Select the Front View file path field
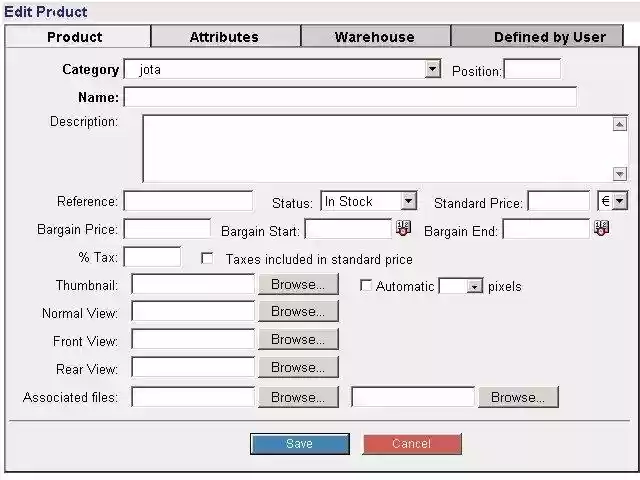640x480 pixels. pyautogui.click(x=193, y=339)
